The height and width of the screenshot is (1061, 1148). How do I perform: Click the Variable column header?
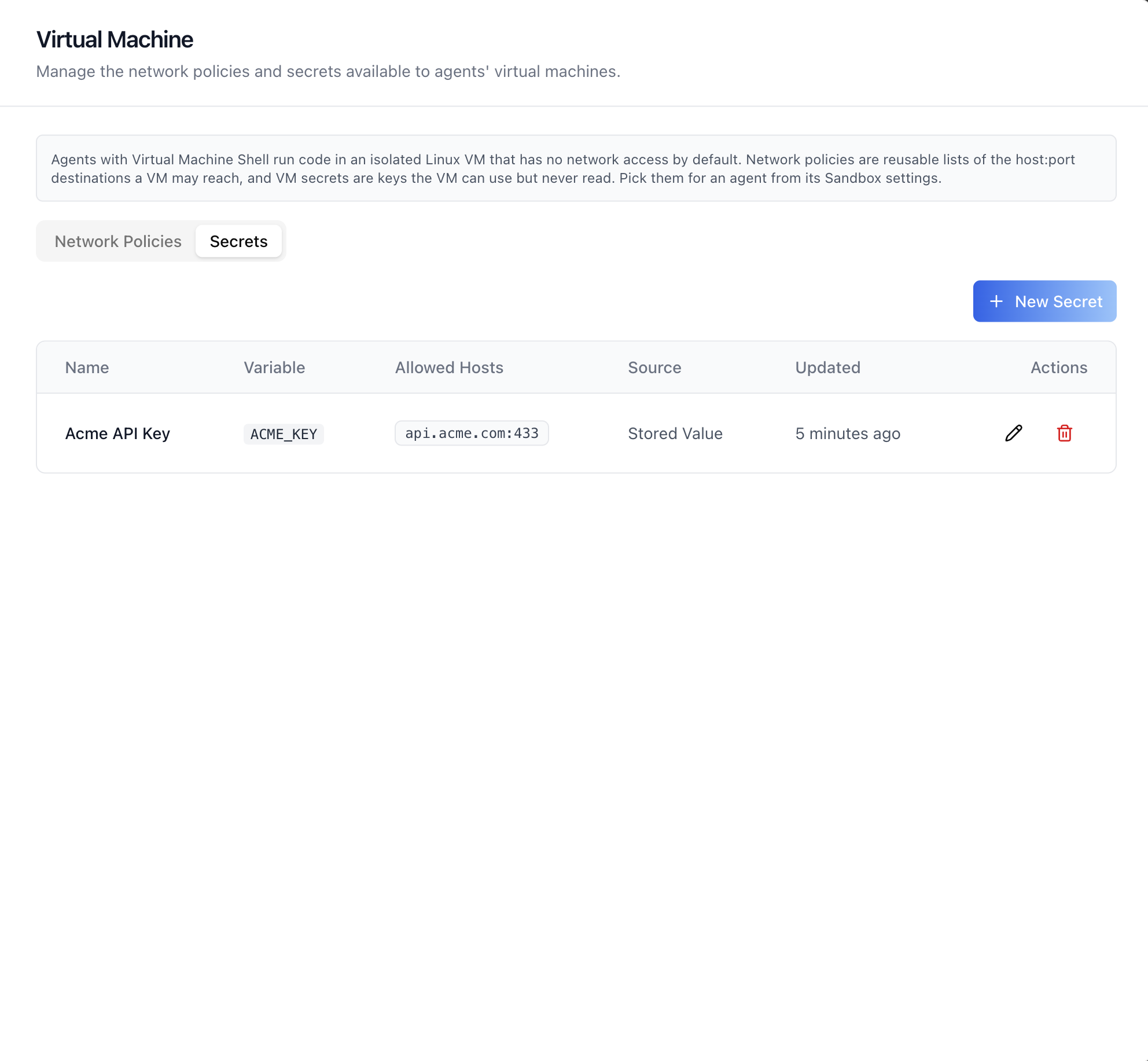tap(274, 367)
